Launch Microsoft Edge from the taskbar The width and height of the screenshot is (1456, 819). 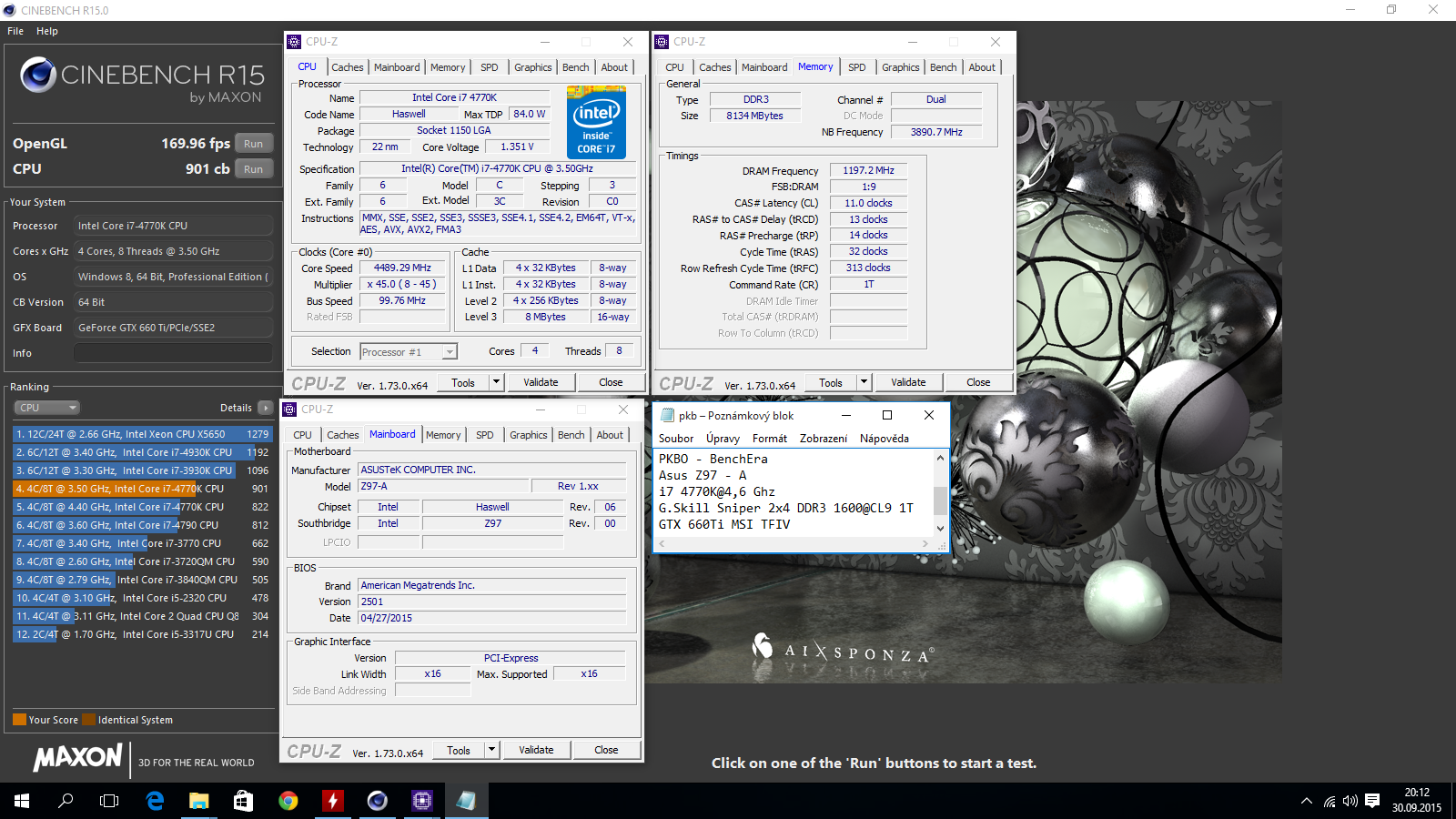click(155, 801)
